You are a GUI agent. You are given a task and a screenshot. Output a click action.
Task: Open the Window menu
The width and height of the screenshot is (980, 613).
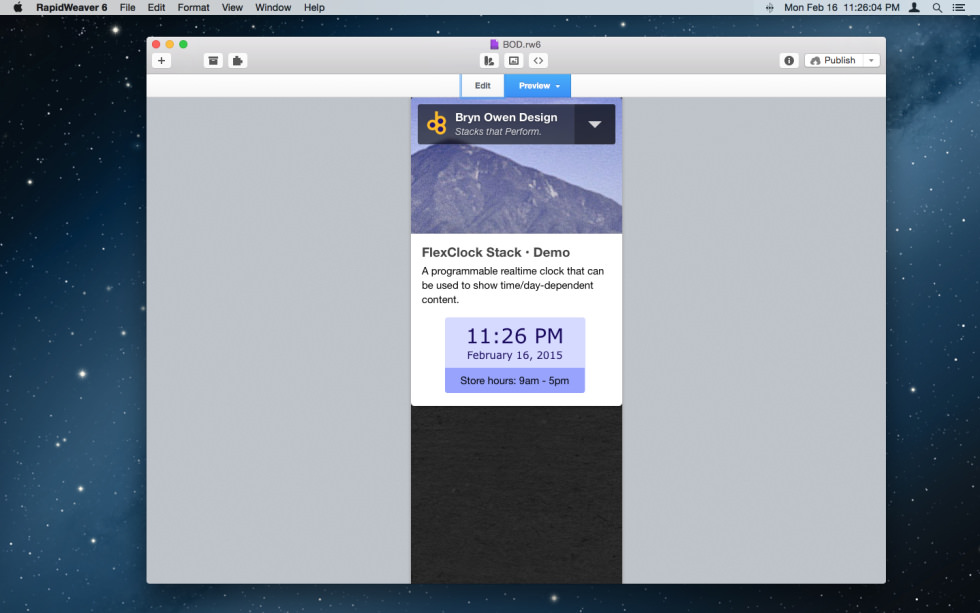(273, 7)
